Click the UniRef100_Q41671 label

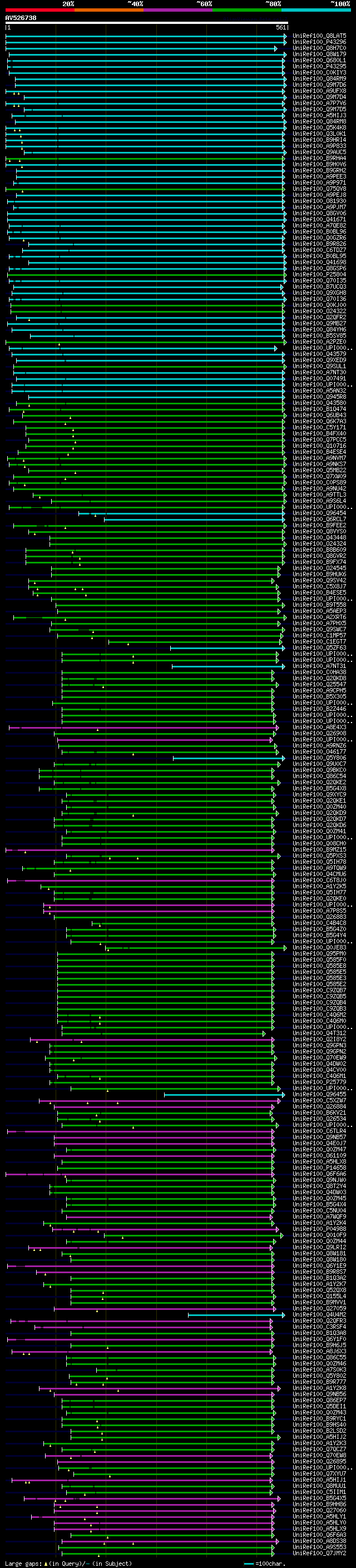pos(319,220)
